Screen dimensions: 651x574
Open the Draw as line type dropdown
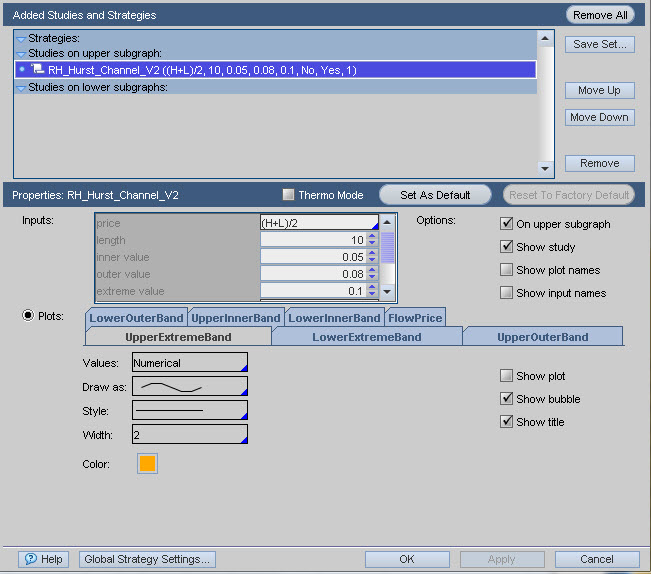coord(190,386)
